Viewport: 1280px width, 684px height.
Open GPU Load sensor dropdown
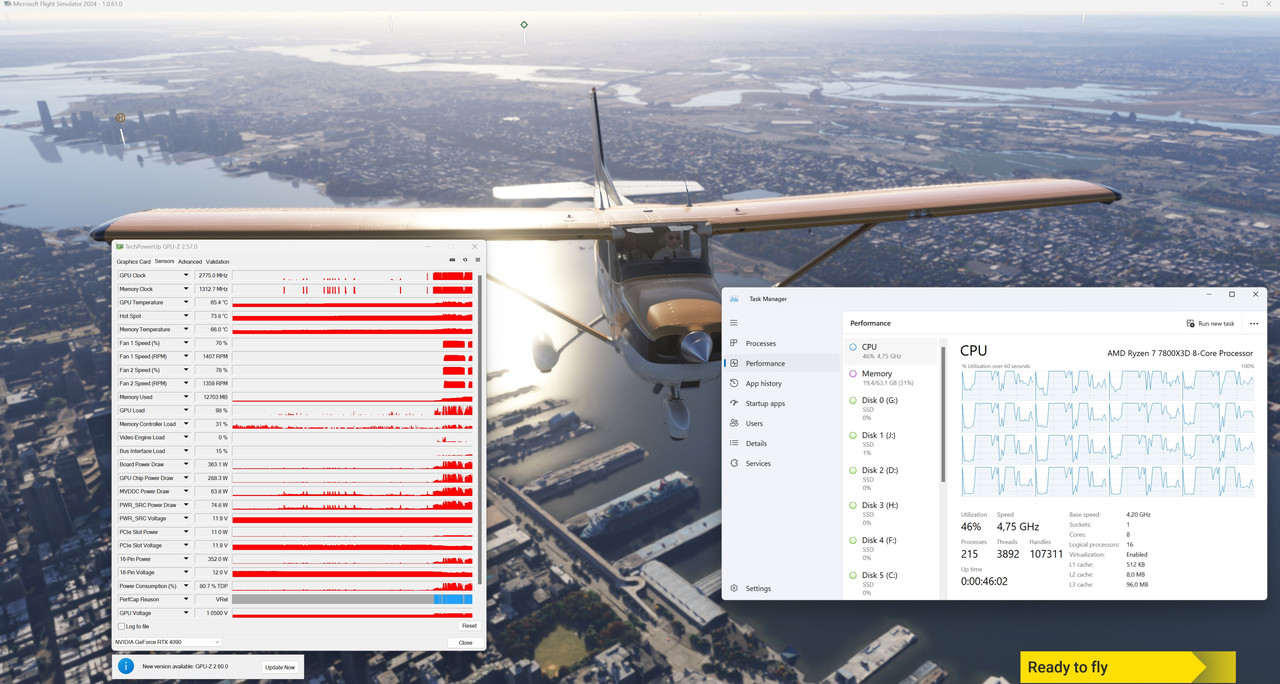pos(185,410)
